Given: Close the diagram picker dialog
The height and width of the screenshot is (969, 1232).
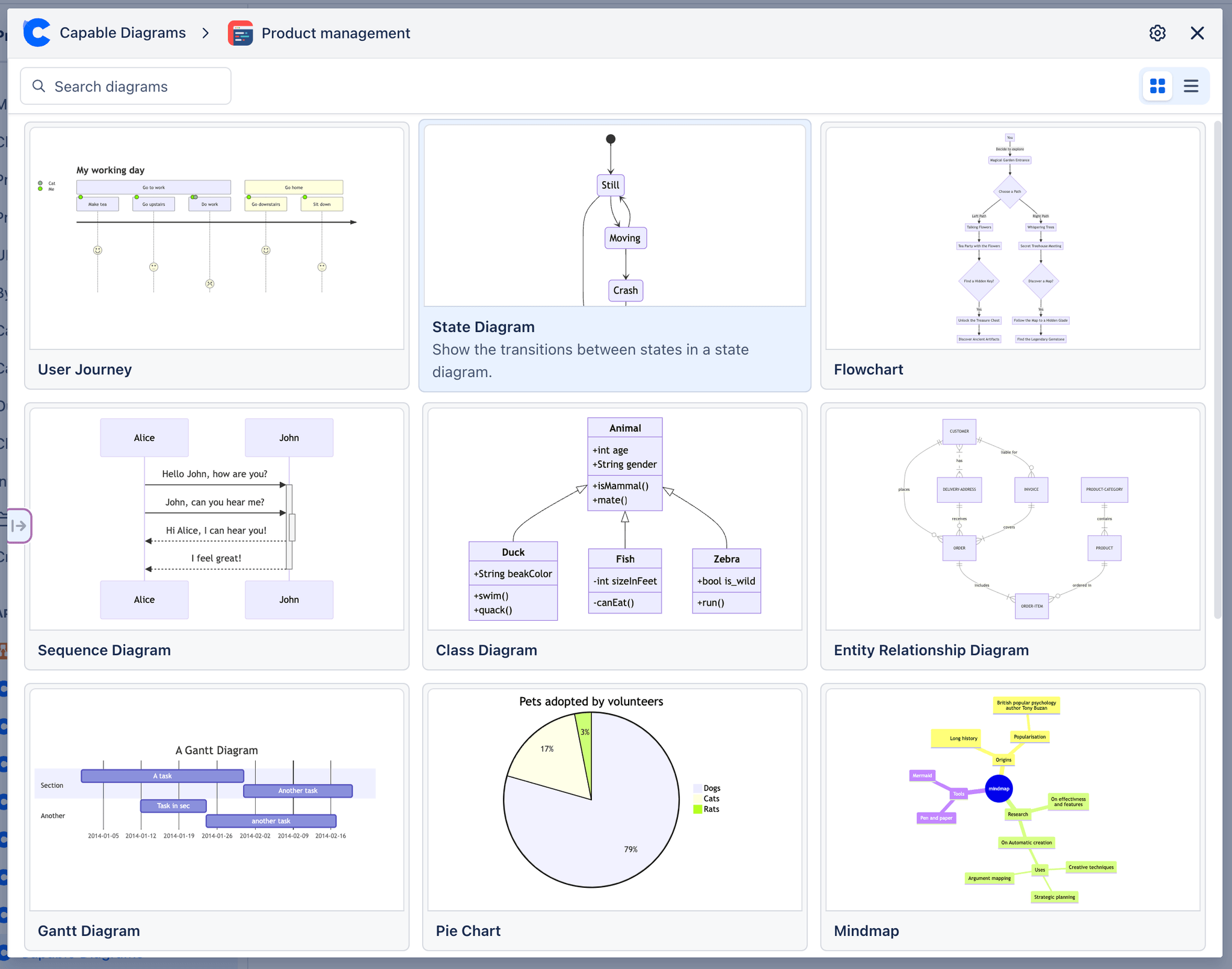Looking at the screenshot, I should tap(1197, 33).
